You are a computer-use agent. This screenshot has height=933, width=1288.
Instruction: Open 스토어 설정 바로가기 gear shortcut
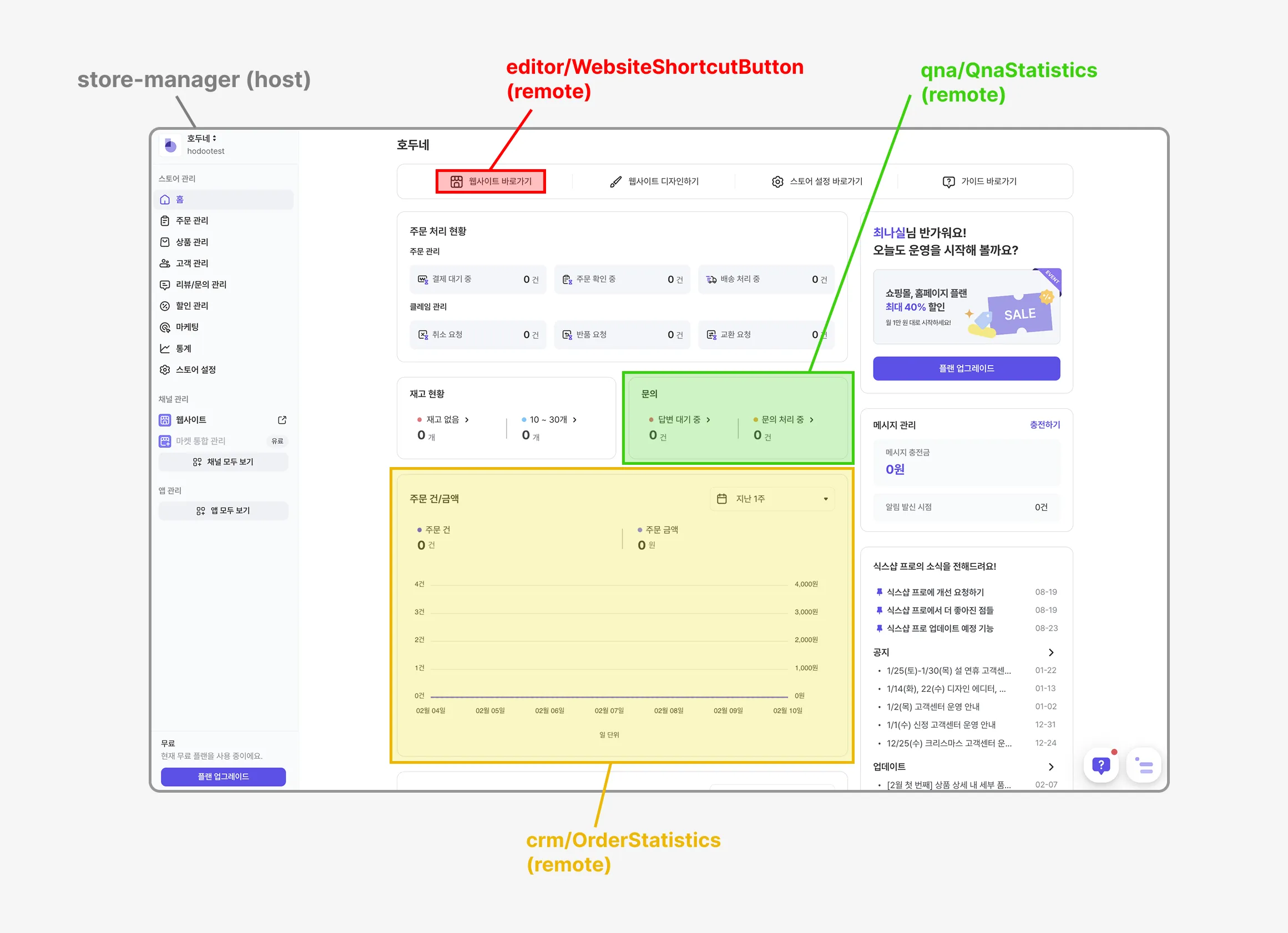click(x=777, y=181)
